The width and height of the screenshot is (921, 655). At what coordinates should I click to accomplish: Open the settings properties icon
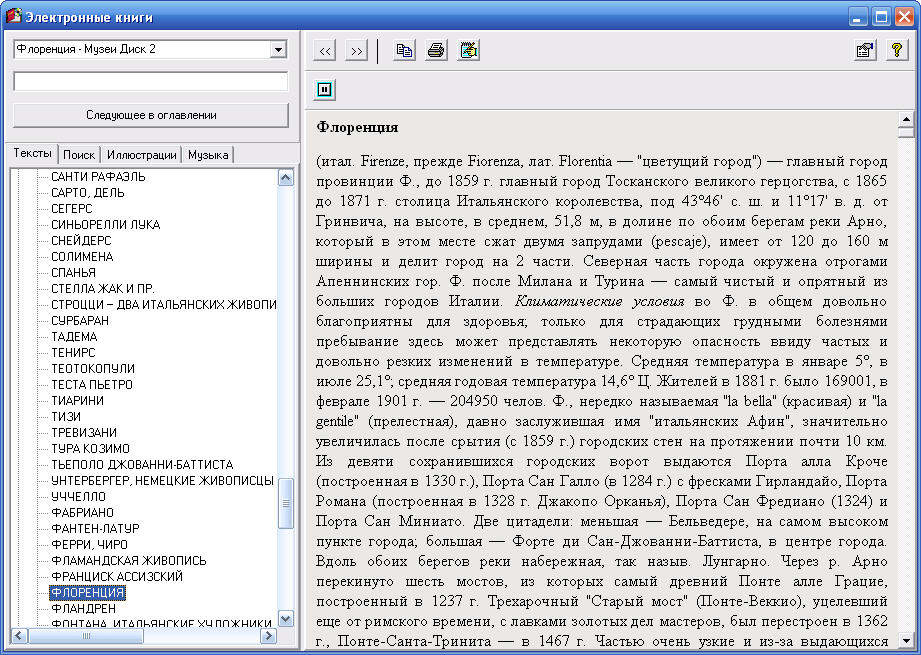(x=865, y=51)
